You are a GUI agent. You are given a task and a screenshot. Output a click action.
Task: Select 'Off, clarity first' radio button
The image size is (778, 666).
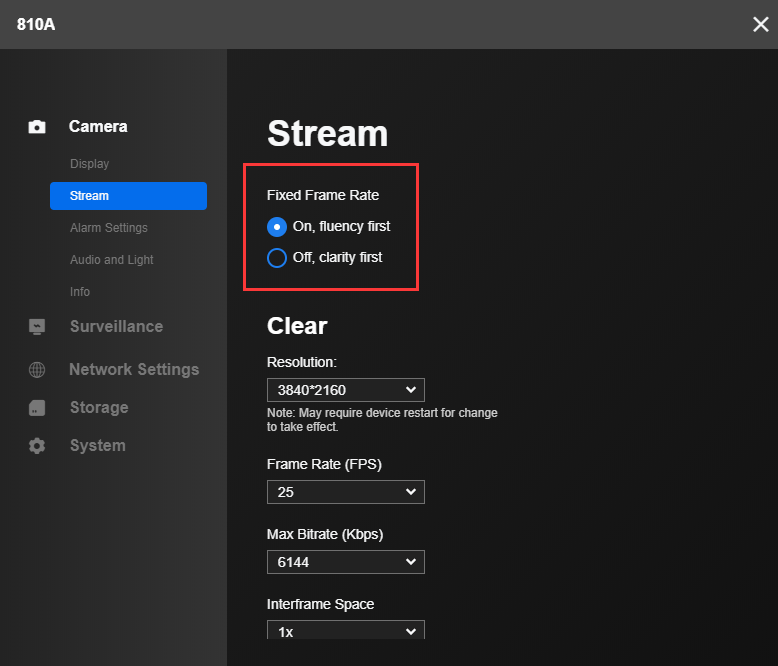coord(277,257)
